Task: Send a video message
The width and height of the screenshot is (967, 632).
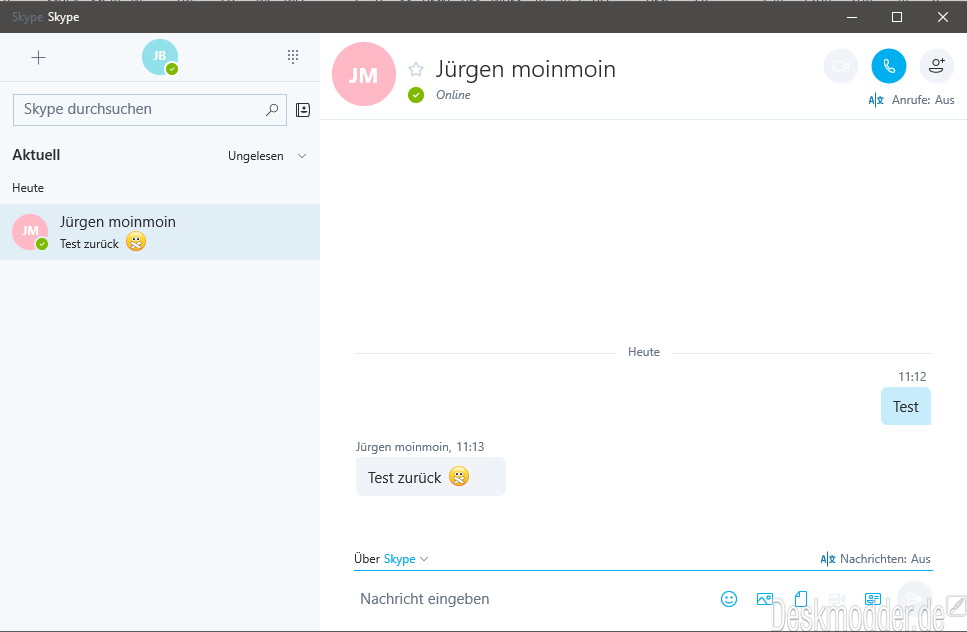Action: (836, 599)
